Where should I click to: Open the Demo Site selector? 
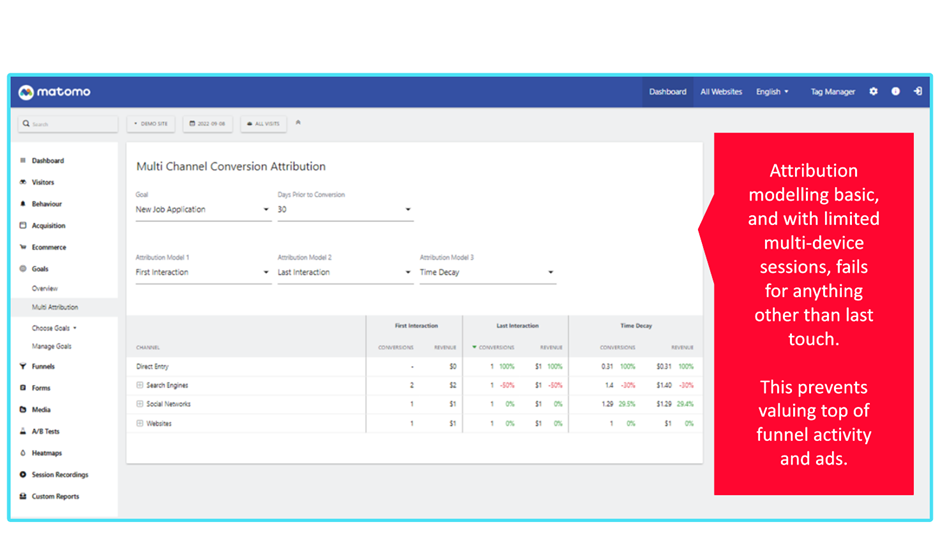151,123
